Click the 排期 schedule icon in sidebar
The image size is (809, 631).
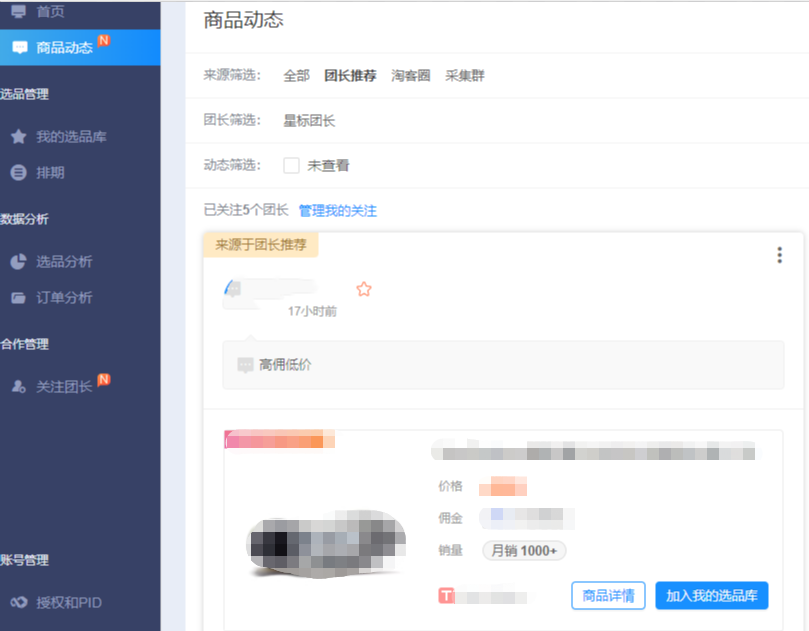[18, 173]
